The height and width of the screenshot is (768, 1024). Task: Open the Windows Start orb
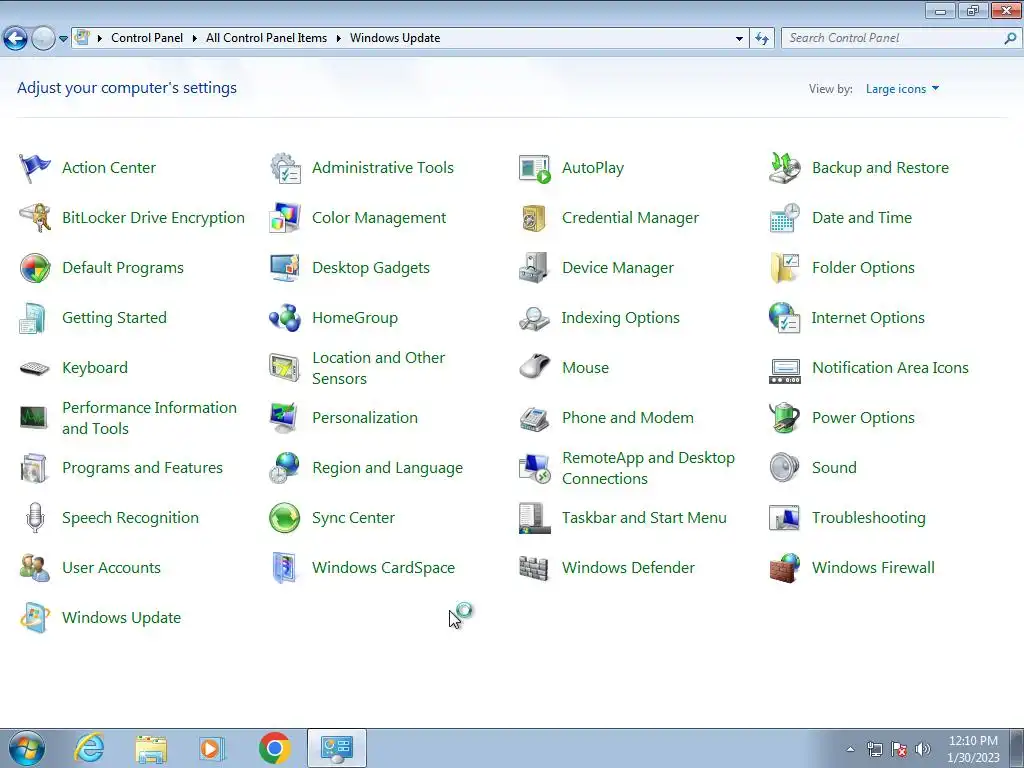(x=26, y=748)
